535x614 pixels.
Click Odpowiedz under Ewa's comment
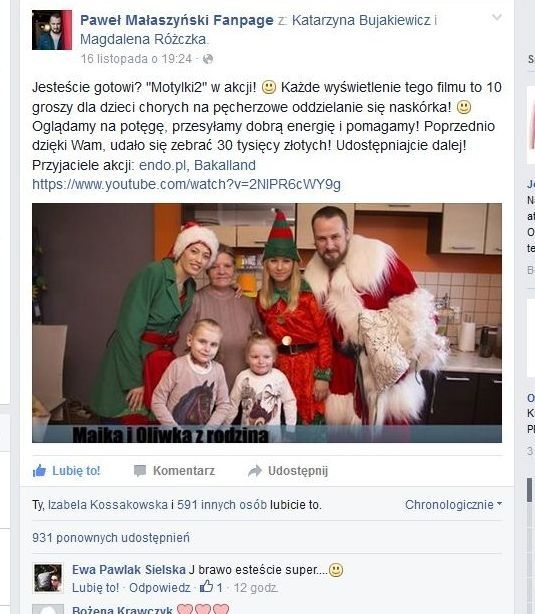[x=160, y=588]
